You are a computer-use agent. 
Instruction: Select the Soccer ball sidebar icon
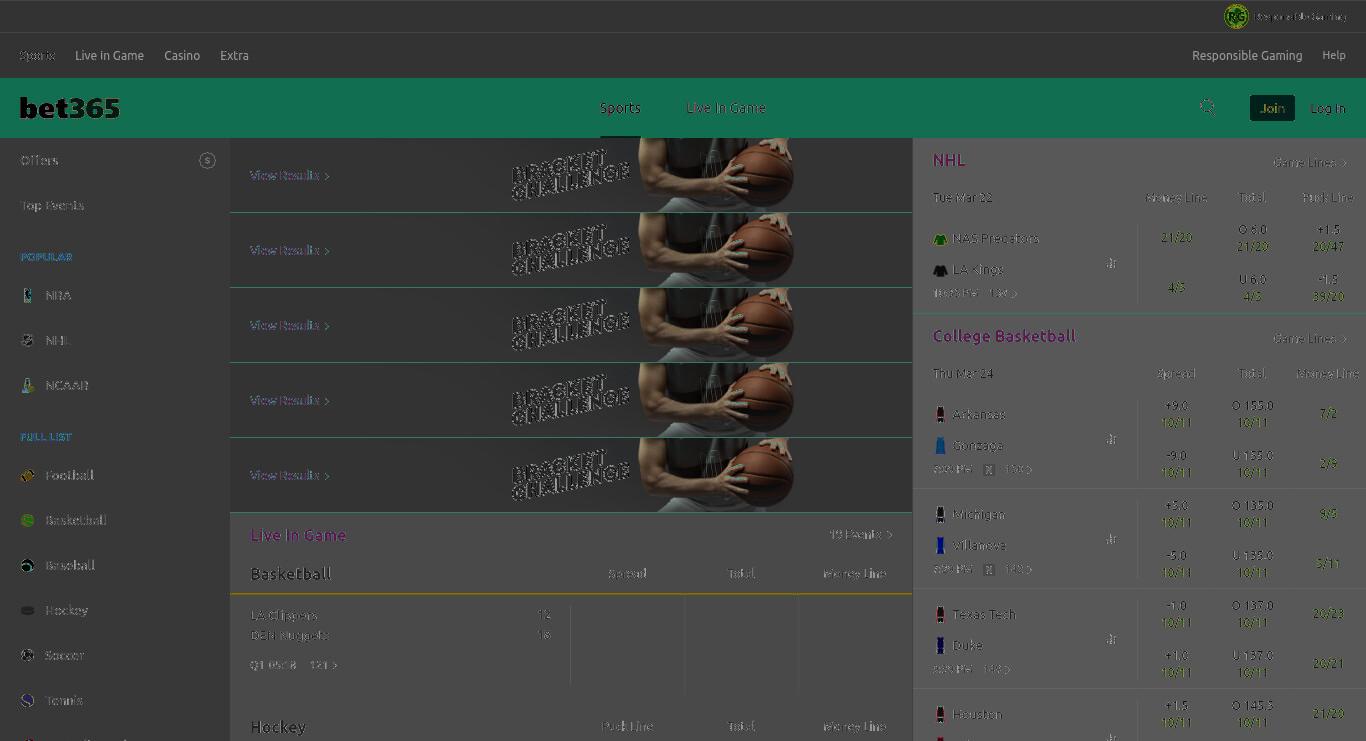point(28,655)
